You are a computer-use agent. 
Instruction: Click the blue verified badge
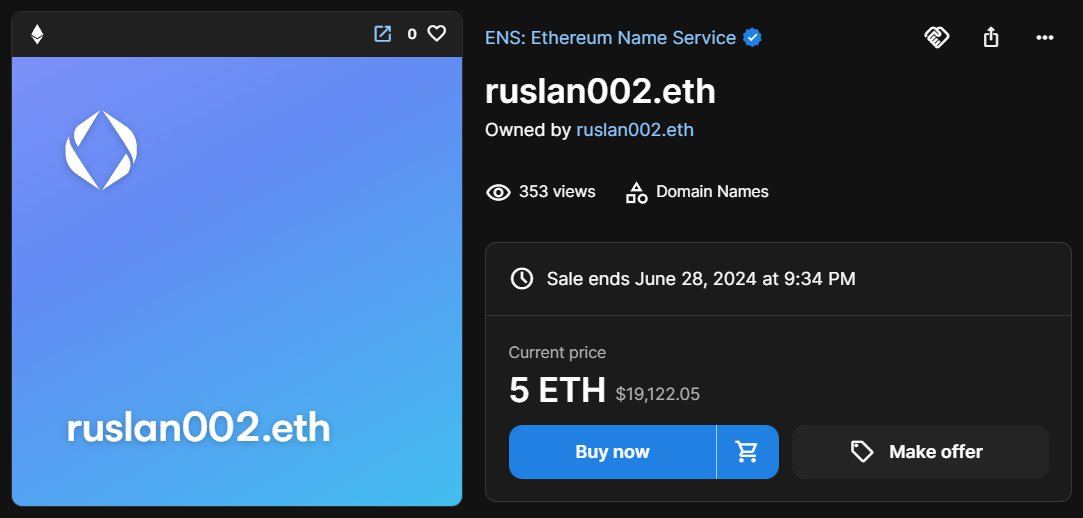[x=753, y=38]
